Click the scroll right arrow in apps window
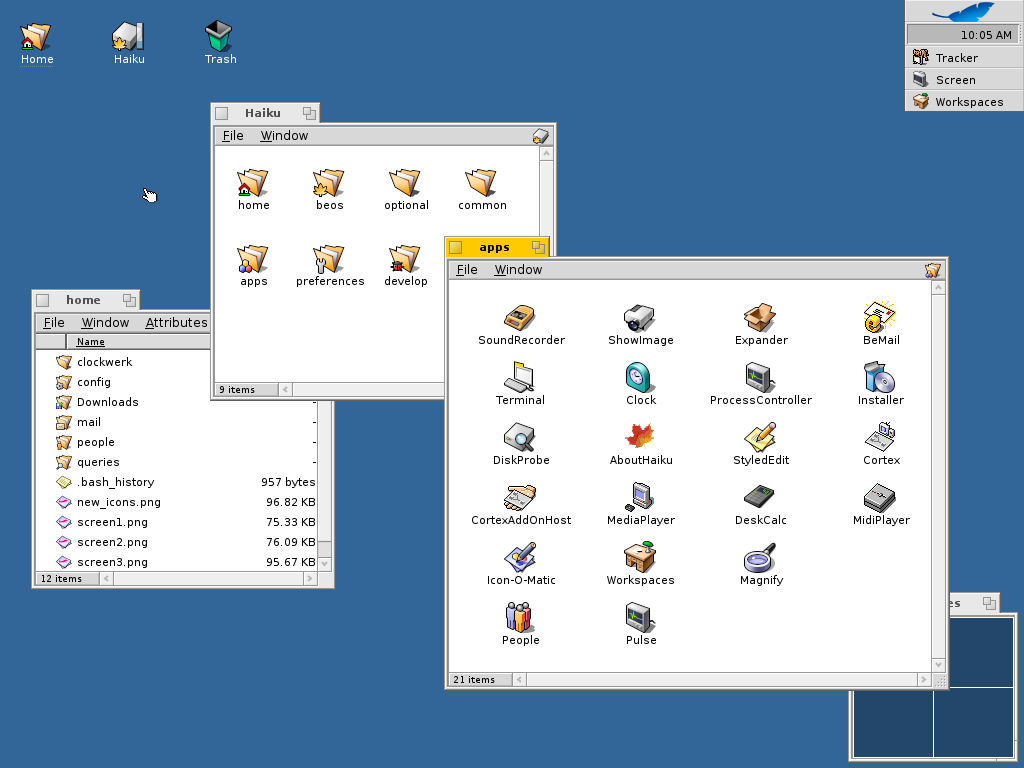Viewport: 1024px width, 768px height. pos(923,680)
